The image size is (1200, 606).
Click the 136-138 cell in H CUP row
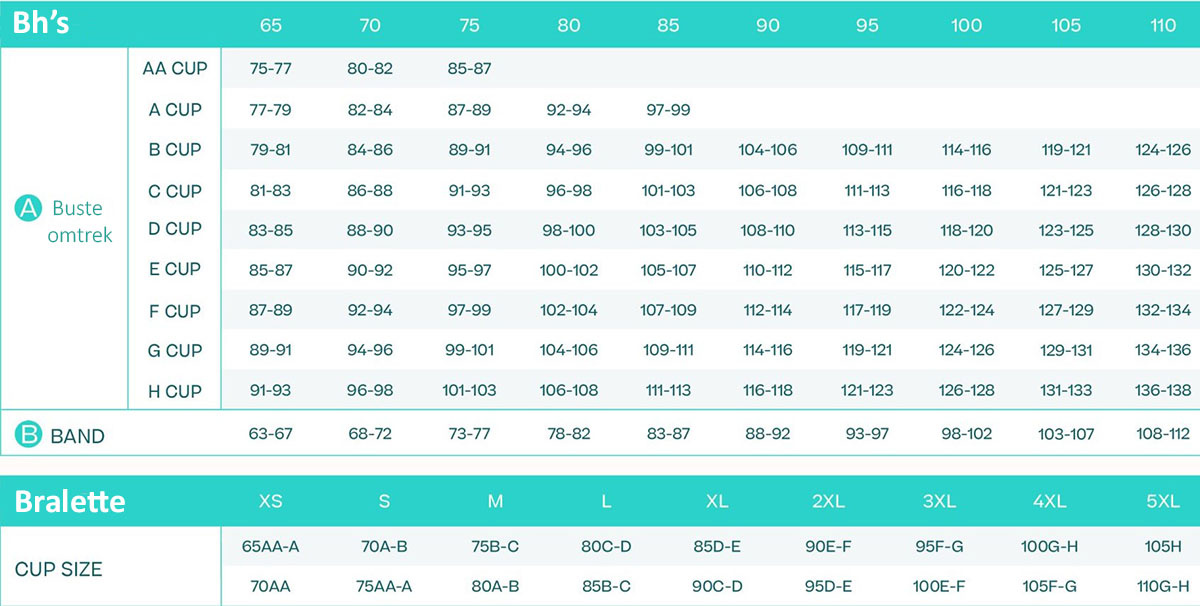[1163, 391]
